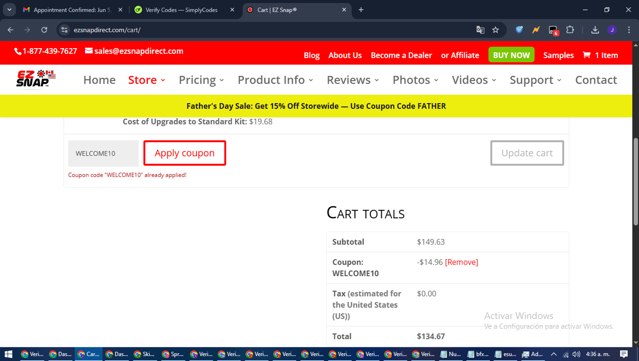Click the page vertical scrollbar
This screenshot has width=639, height=361.
635,181
